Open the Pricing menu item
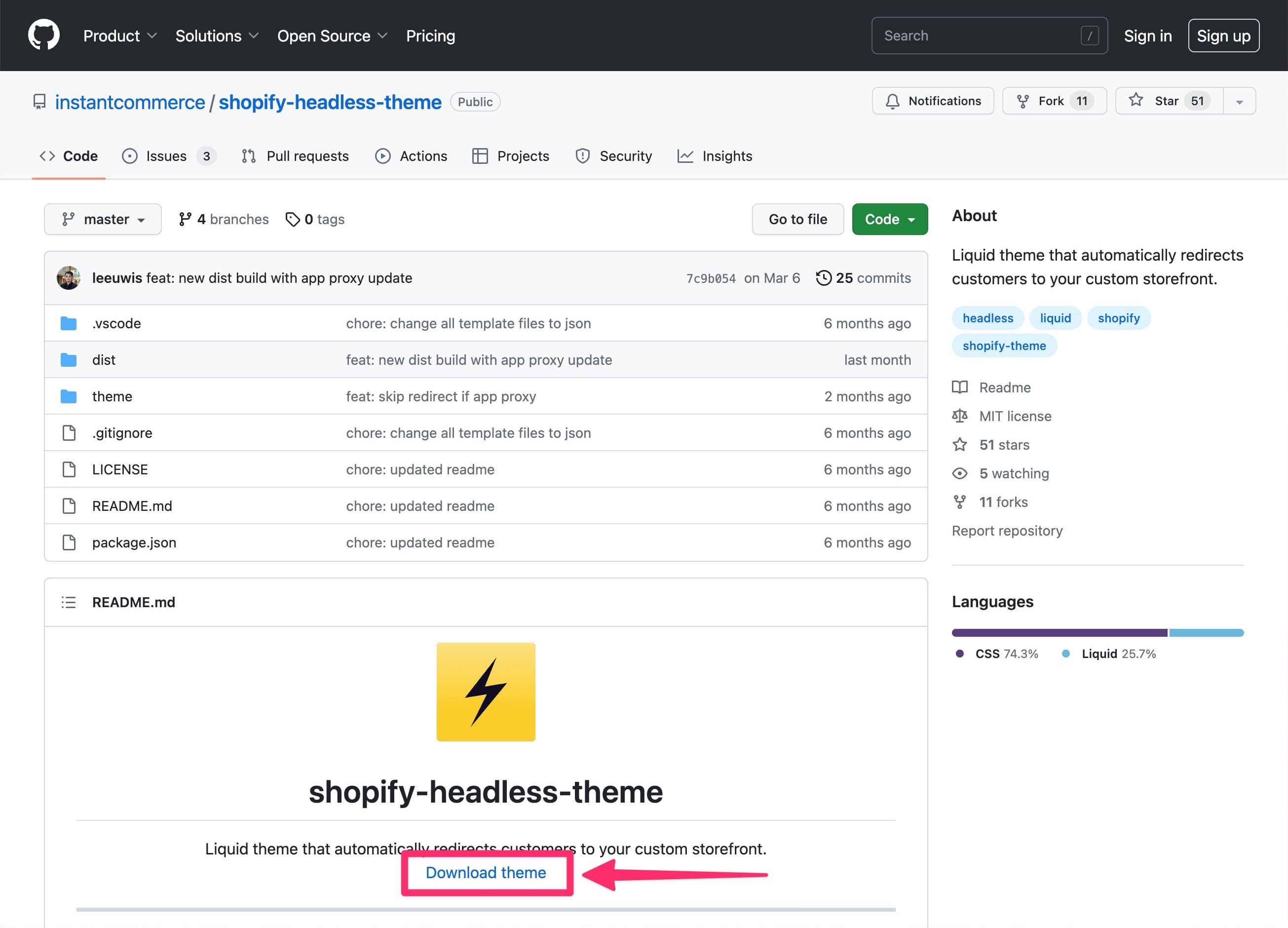The height and width of the screenshot is (928, 1288). (x=430, y=35)
